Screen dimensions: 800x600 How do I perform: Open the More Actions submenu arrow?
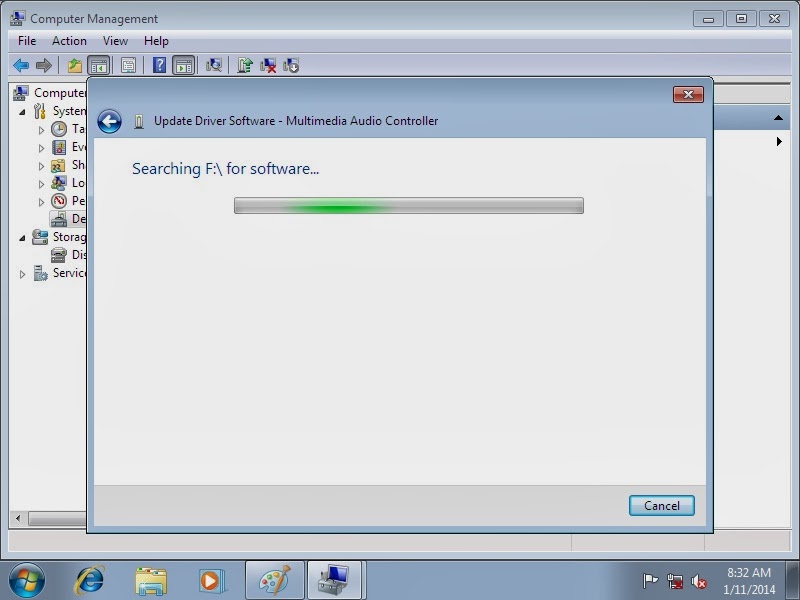click(x=779, y=141)
